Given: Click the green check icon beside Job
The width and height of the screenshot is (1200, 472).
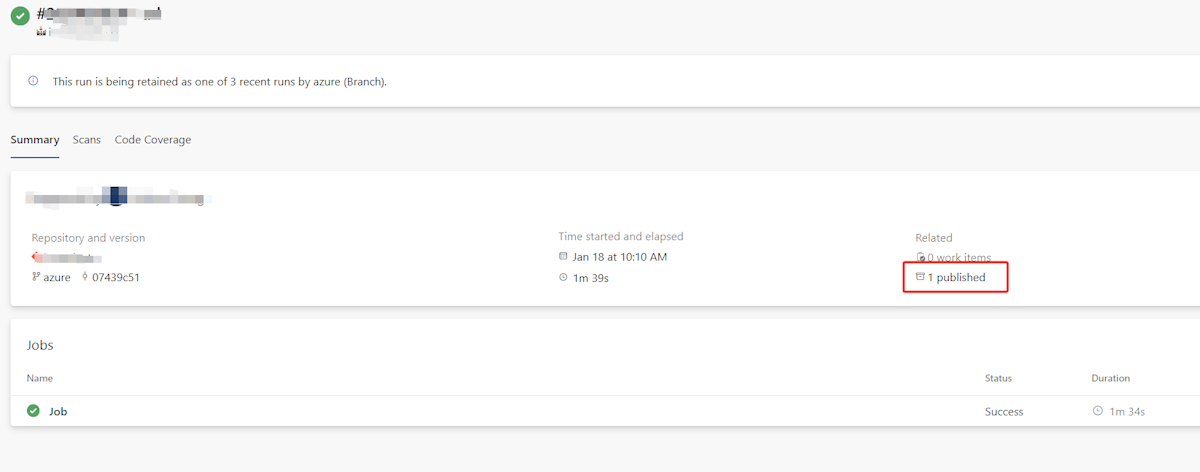Looking at the screenshot, I should 33,411.
